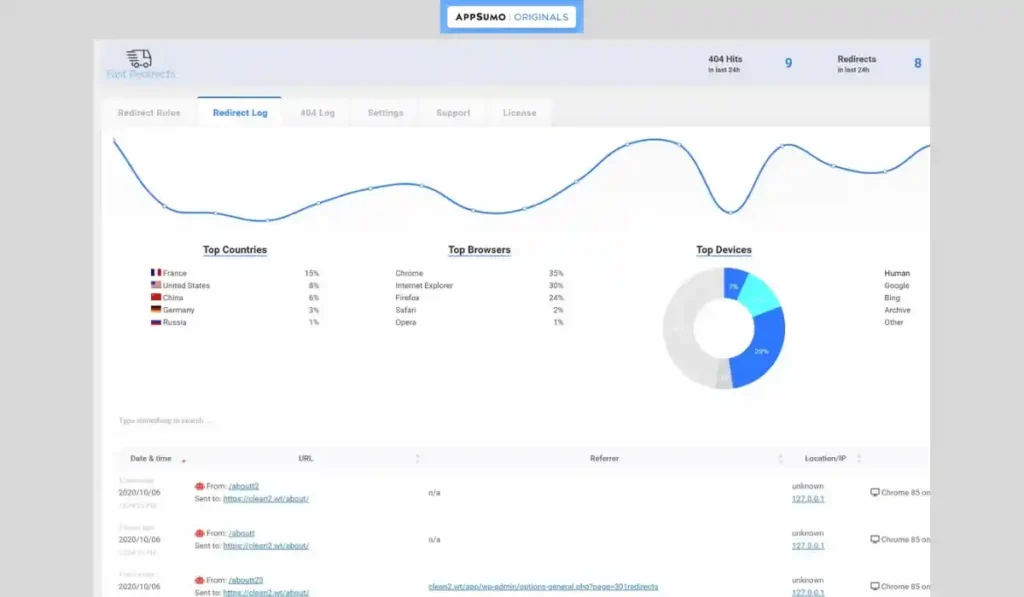Open the Redirect Rules tab

coord(149,113)
